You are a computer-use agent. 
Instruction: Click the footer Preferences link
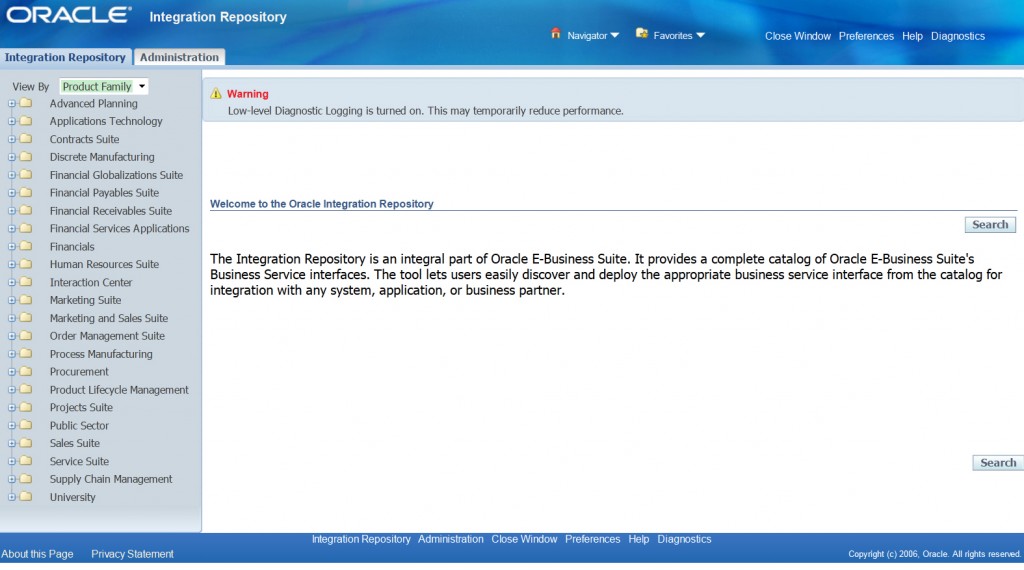click(592, 539)
